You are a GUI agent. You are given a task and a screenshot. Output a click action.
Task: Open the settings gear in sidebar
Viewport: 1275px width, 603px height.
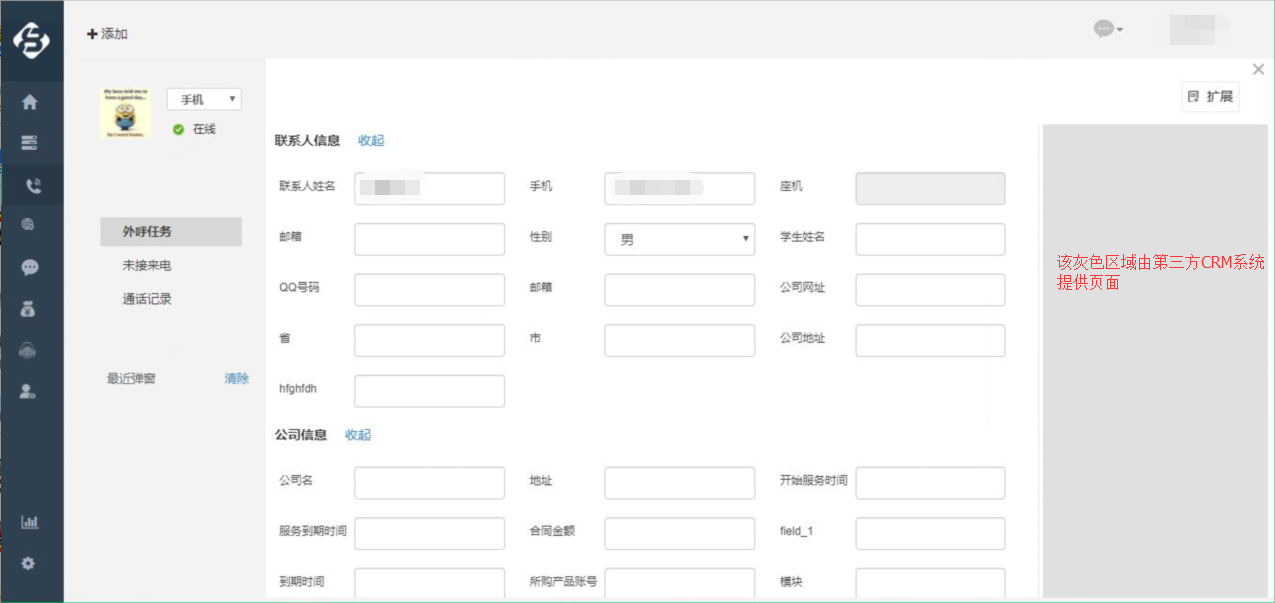pyautogui.click(x=29, y=563)
